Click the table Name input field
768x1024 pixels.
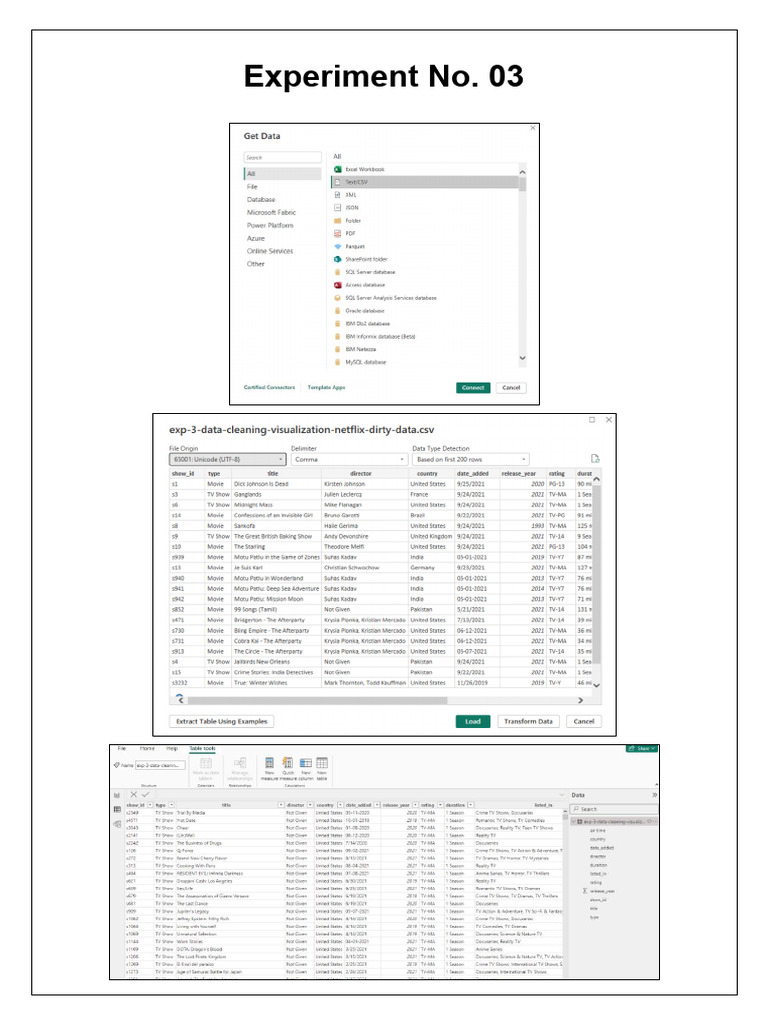[161, 765]
